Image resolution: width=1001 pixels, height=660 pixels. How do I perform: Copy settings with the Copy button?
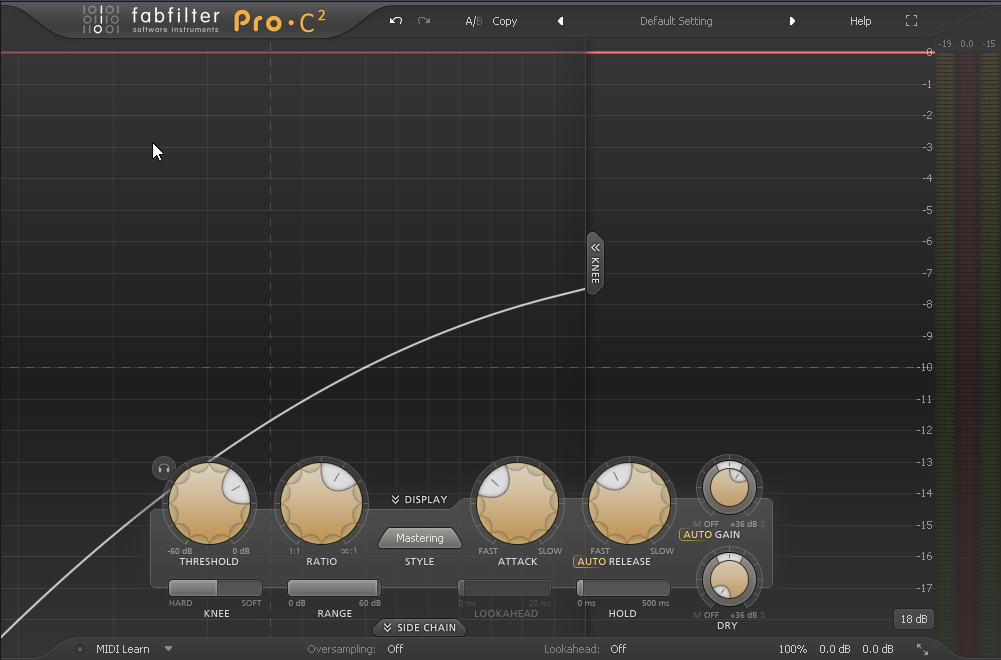[x=504, y=21]
